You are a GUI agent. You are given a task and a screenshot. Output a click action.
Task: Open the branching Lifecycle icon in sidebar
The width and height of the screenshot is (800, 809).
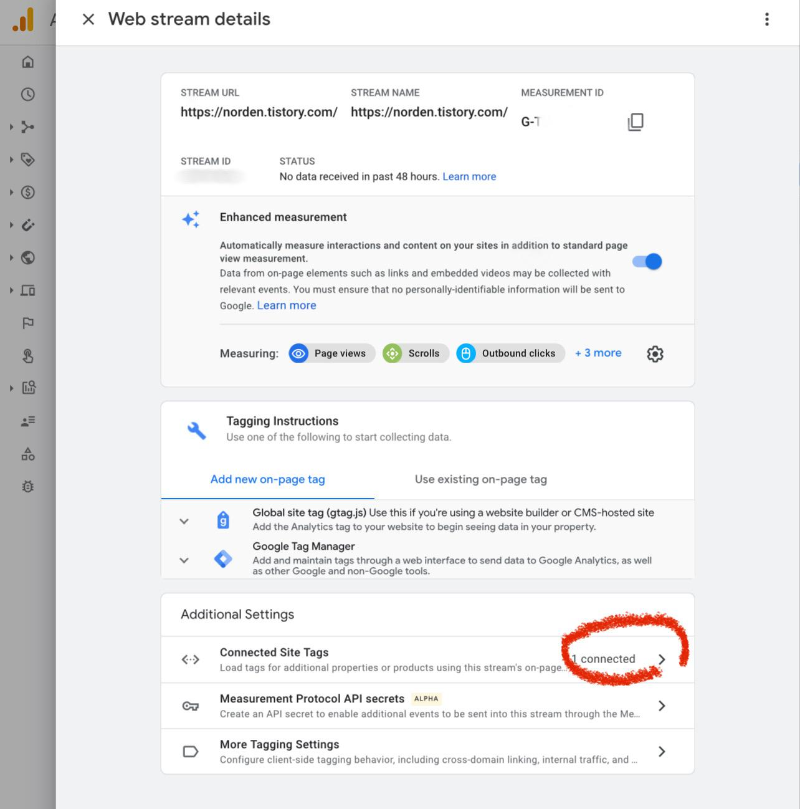[x=28, y=127]
